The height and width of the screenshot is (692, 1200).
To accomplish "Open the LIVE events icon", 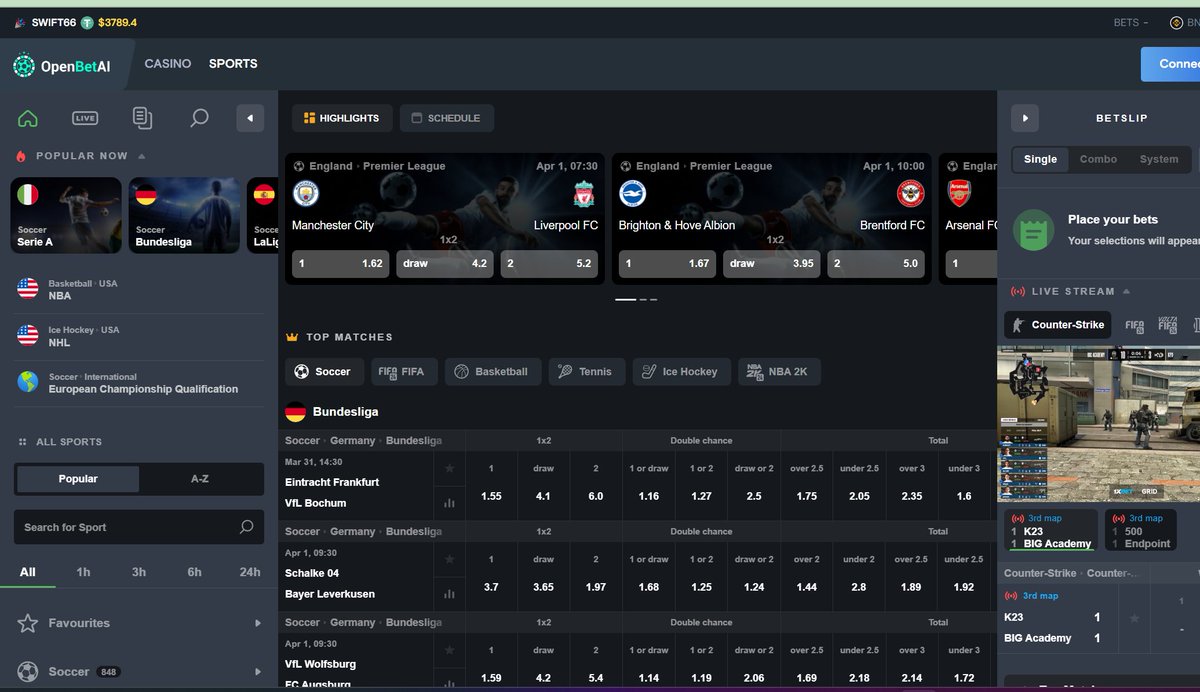I will [85, 118].
